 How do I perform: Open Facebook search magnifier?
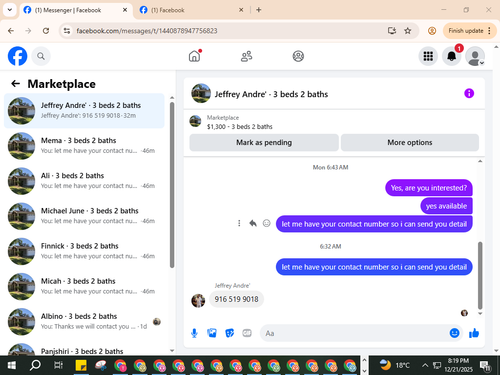tap(41, 56)
